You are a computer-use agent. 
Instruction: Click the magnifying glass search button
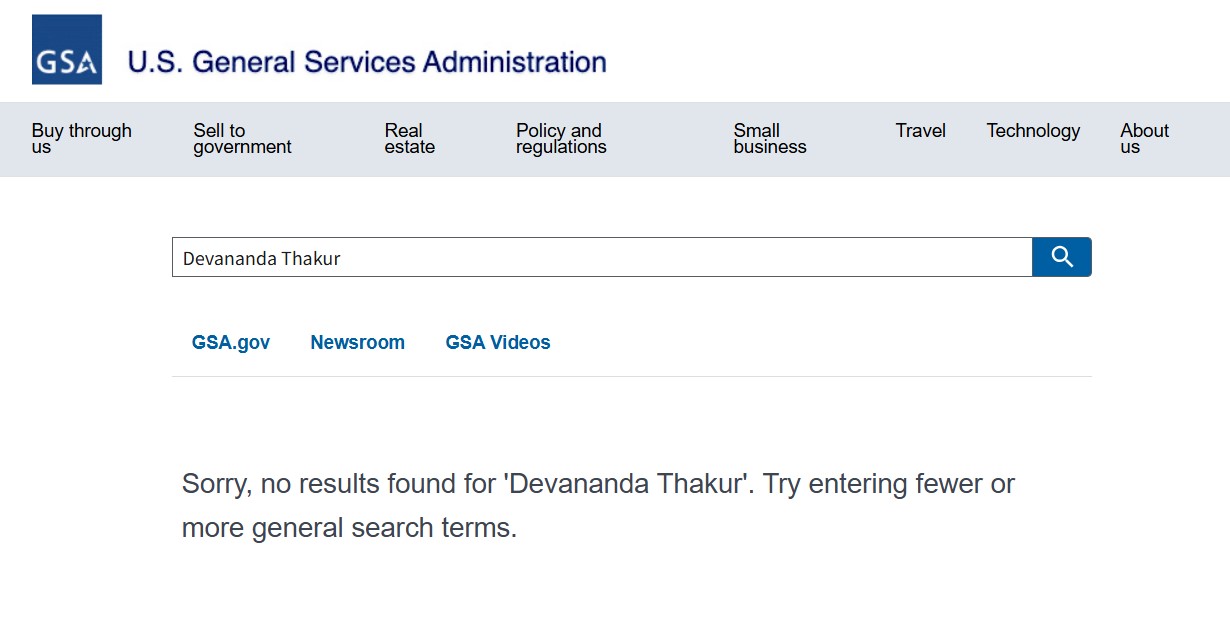point(1061,257)
